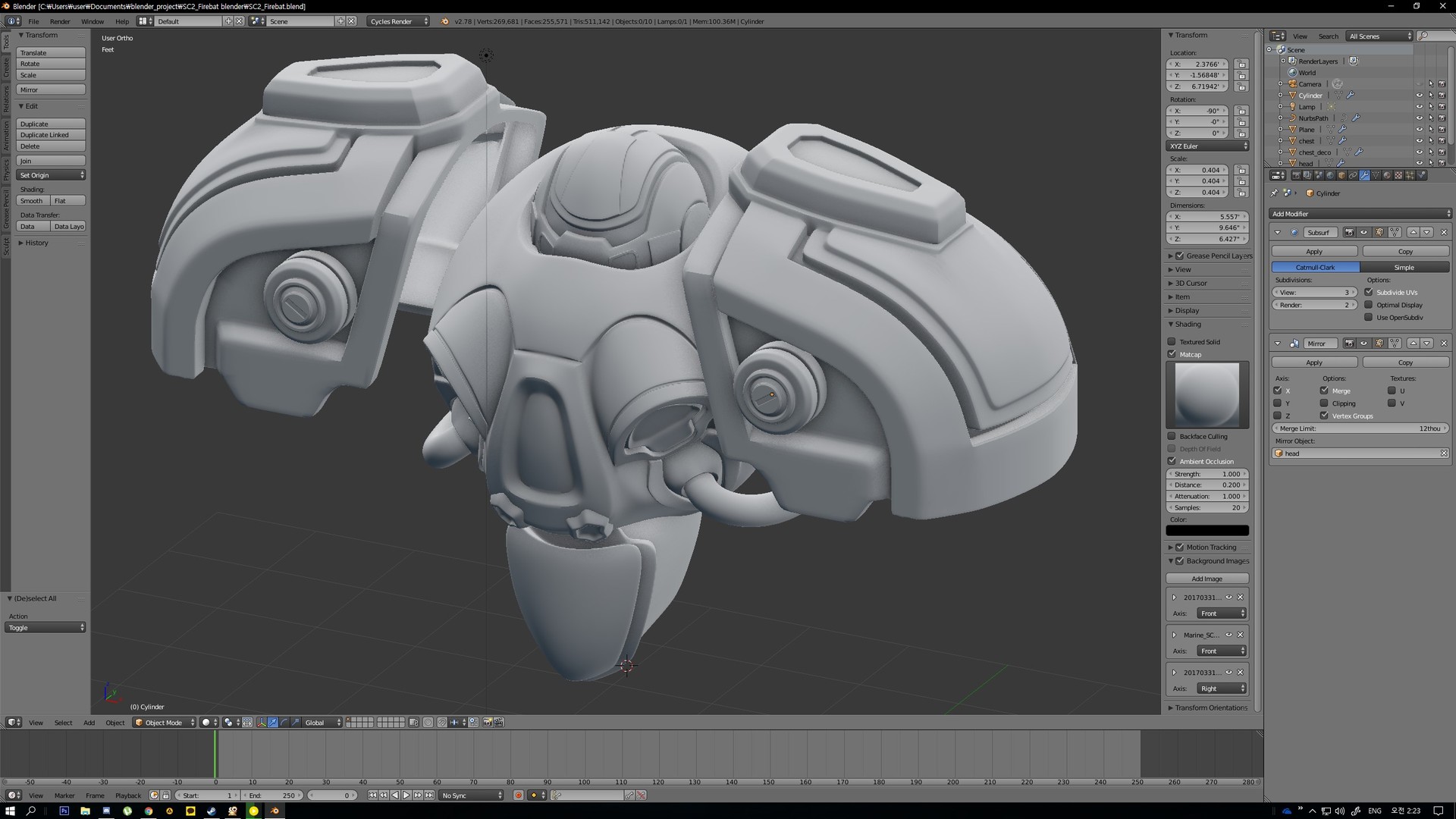
Task: Activate snapping with the magnet icon
Action: (441, 723)
